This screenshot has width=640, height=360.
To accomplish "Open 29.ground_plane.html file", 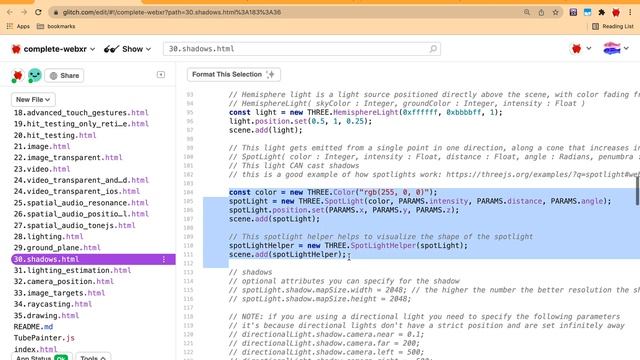I will [x=57, y=247].
